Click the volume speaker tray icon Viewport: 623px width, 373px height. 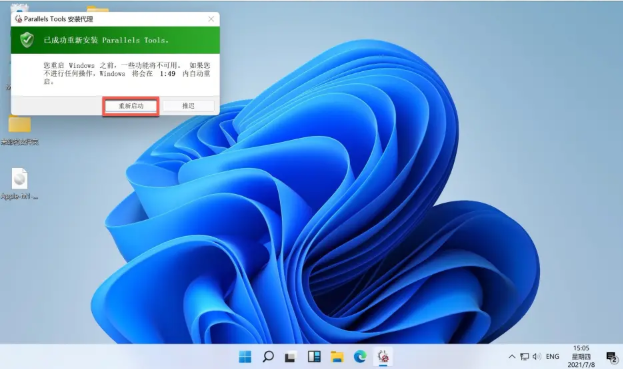coord(537,357)
